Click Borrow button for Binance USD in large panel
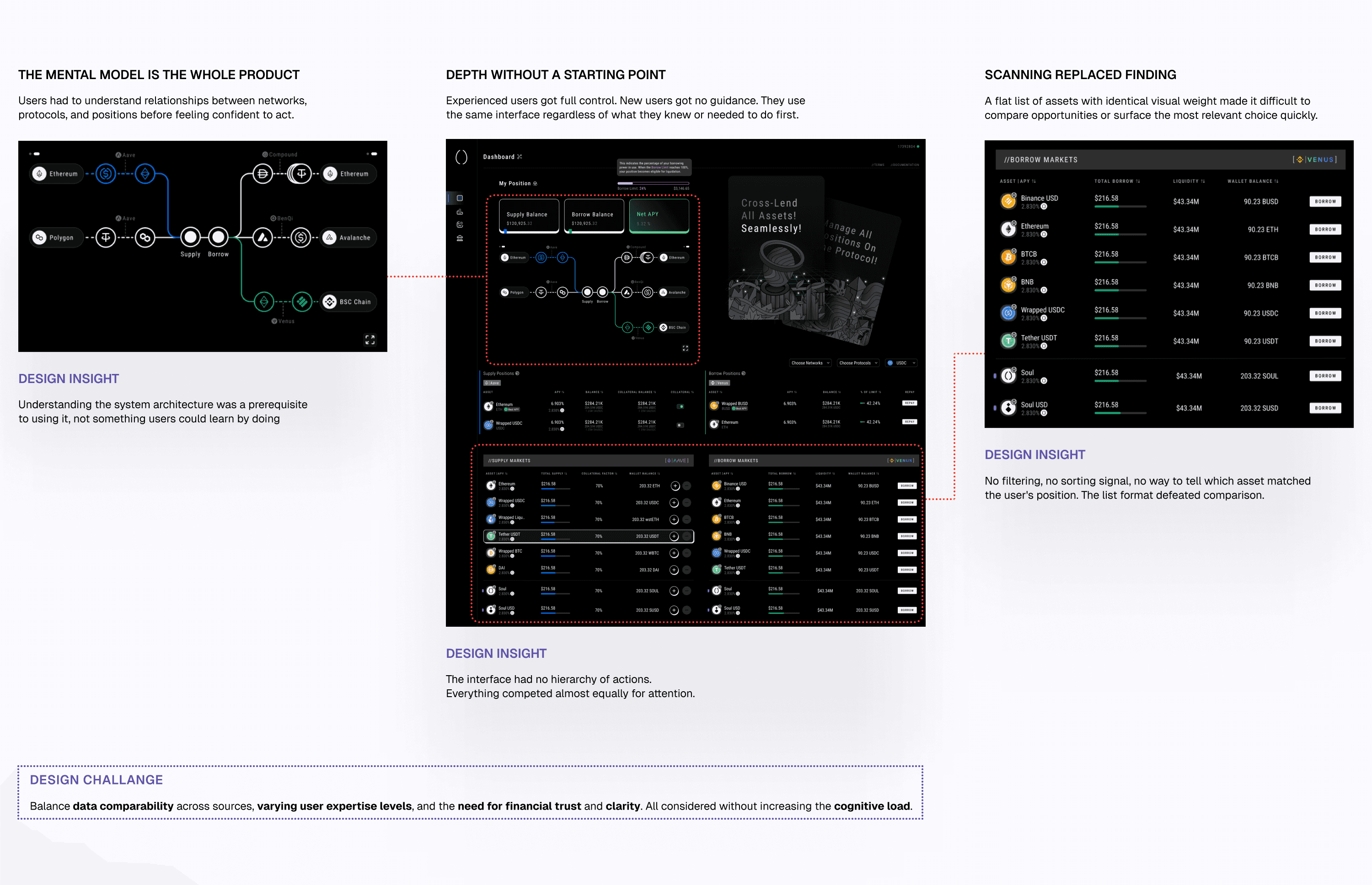 click(x=1325, y=201)
